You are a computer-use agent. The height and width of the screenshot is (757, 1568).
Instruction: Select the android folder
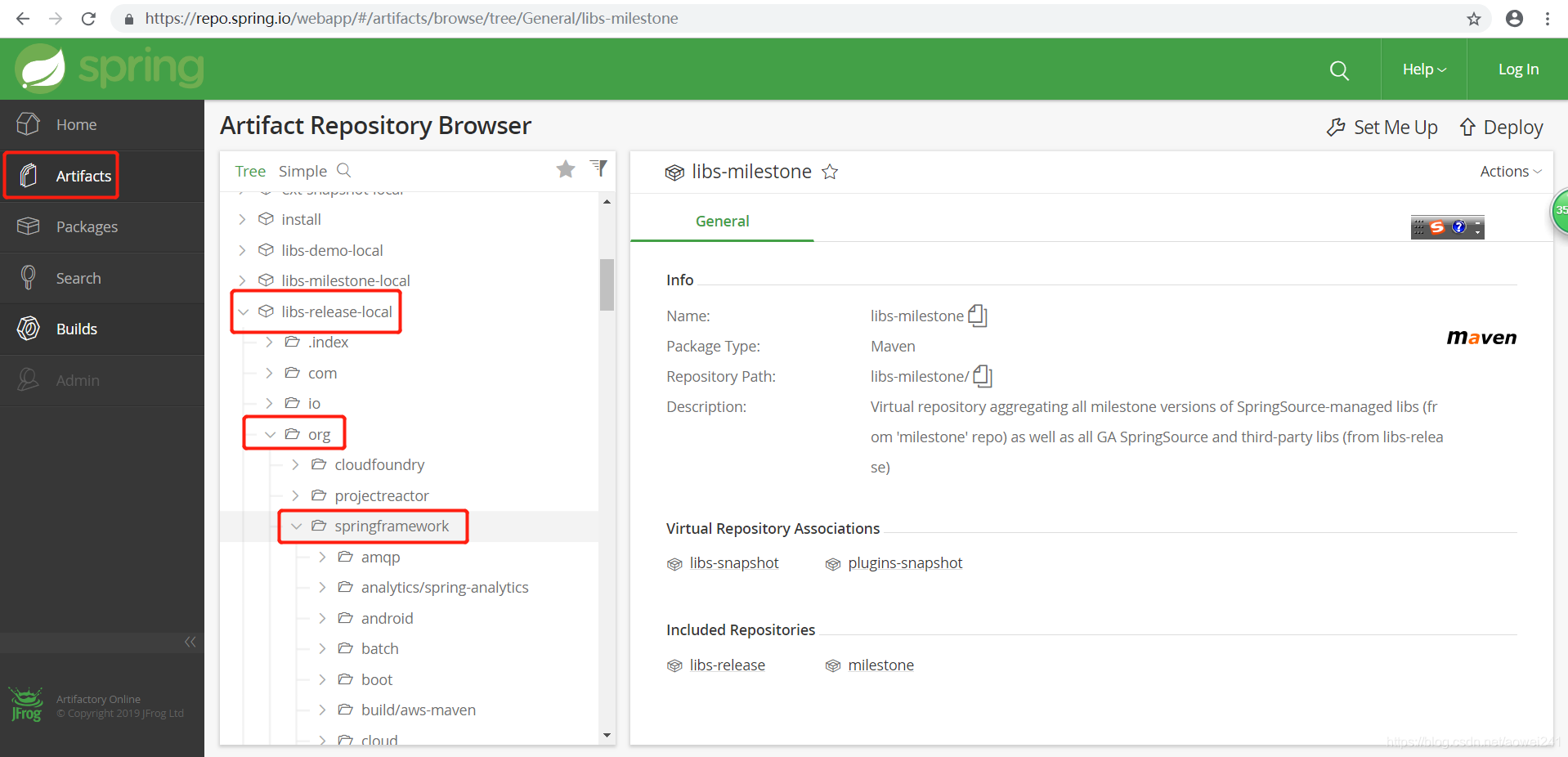coord(387,618)
